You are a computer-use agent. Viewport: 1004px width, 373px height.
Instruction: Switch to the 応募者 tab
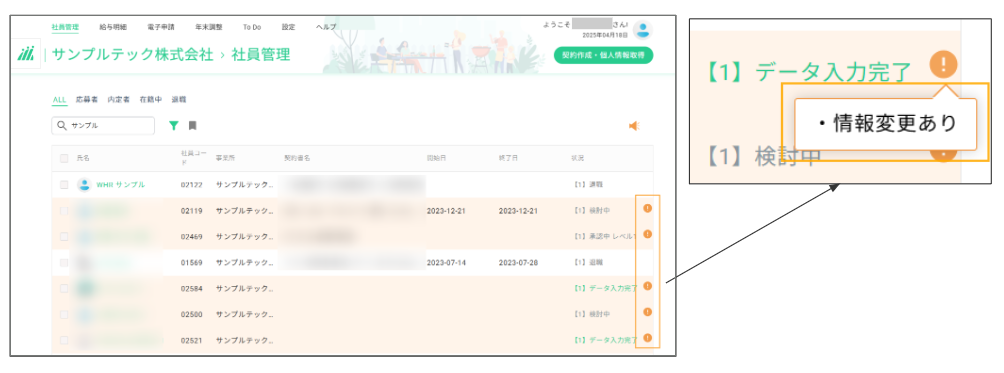[86, 100]
